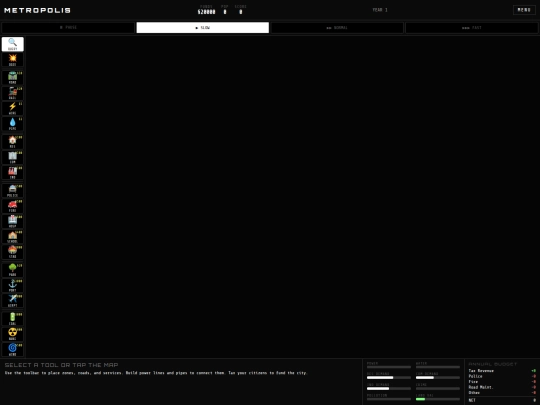
Task: Set game speed to Normal
Action: click(x=337, y=28)
